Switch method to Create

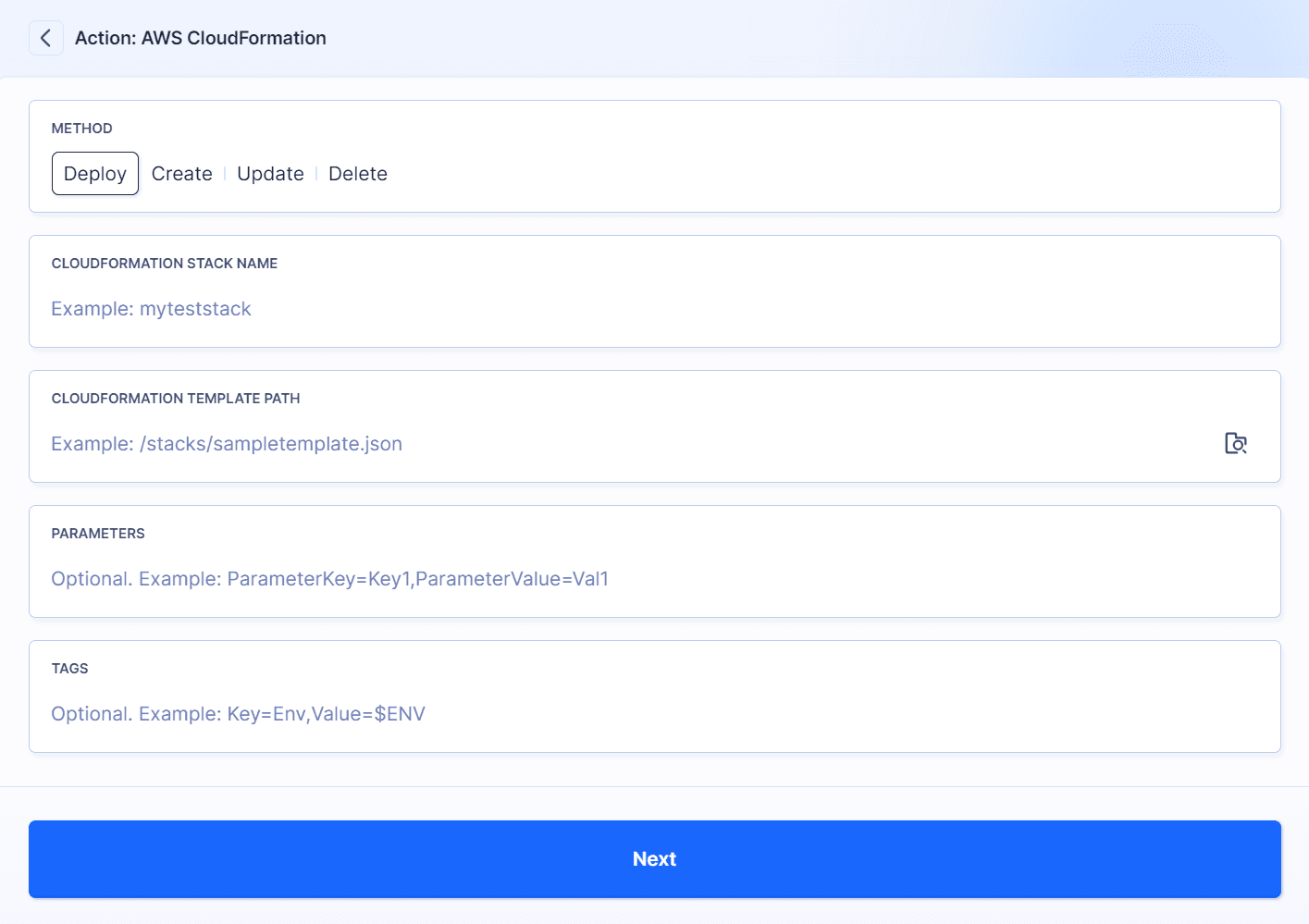tap(181, 173)
